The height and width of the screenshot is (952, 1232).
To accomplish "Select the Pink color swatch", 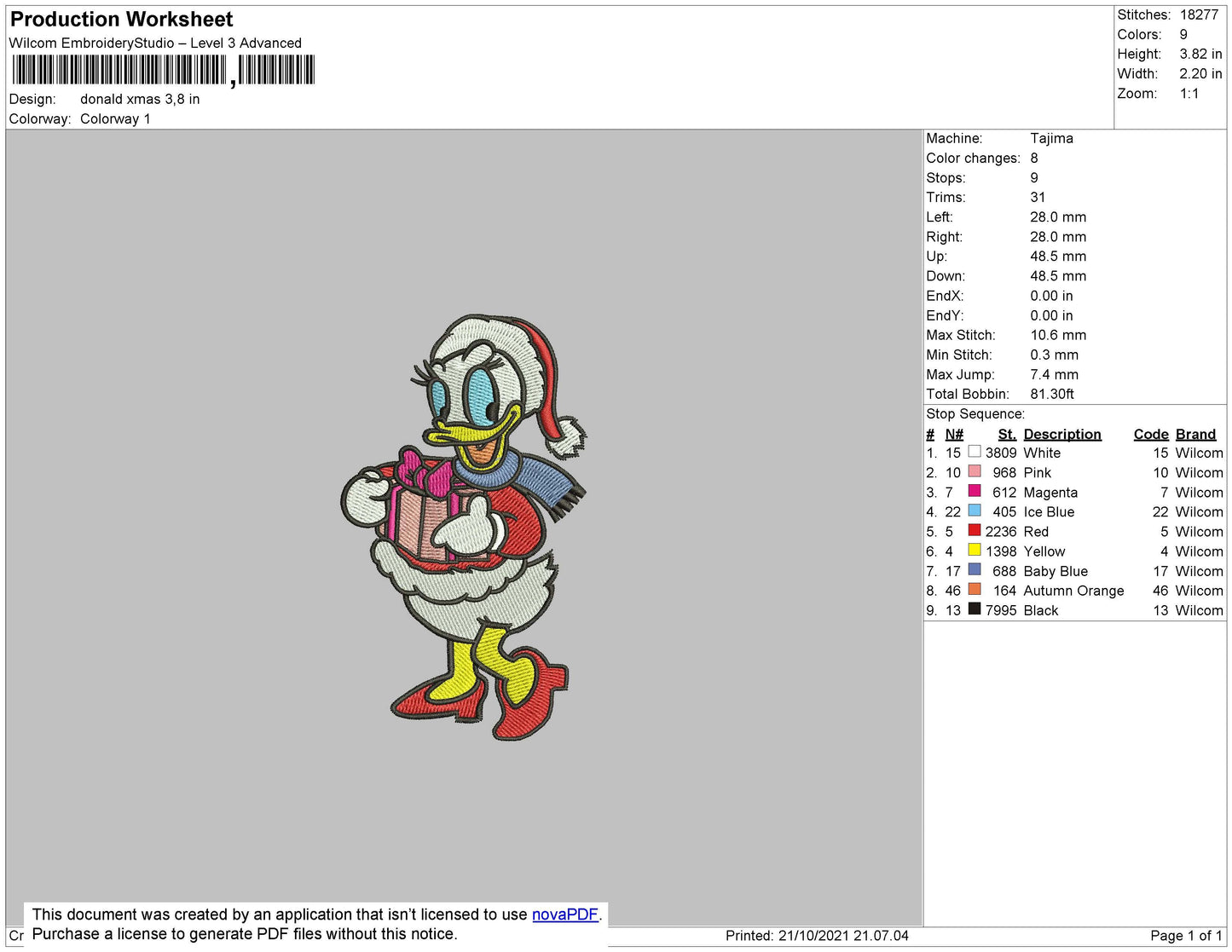I will pos(975,471).
